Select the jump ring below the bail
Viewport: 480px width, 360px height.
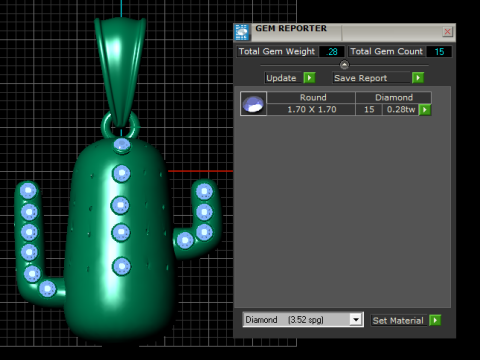104,128
